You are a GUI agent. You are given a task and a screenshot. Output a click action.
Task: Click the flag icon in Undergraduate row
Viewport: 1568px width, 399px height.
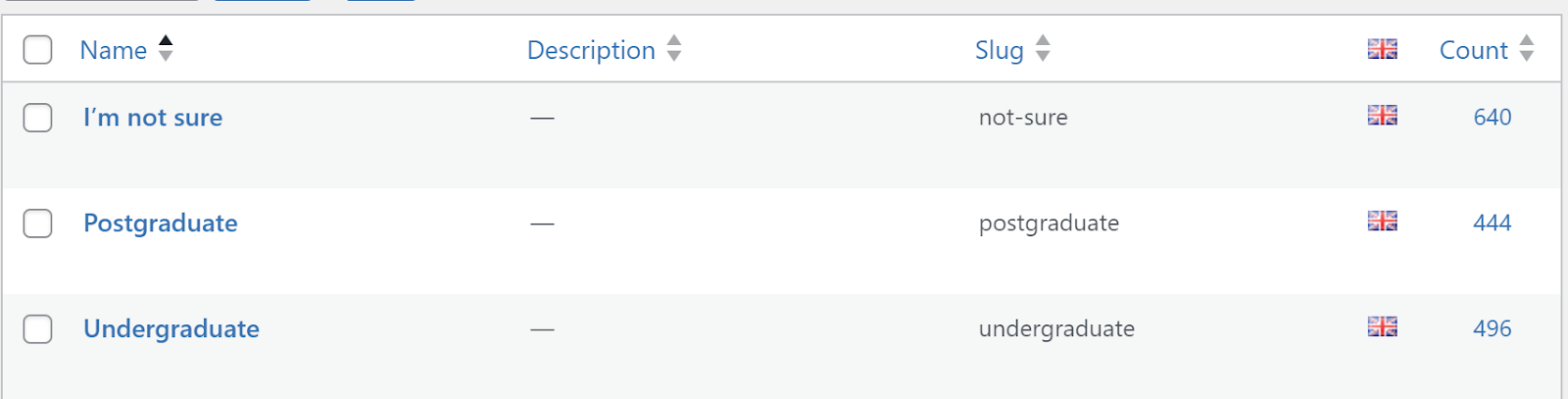pyautogui.click(x=1382, y=326)
